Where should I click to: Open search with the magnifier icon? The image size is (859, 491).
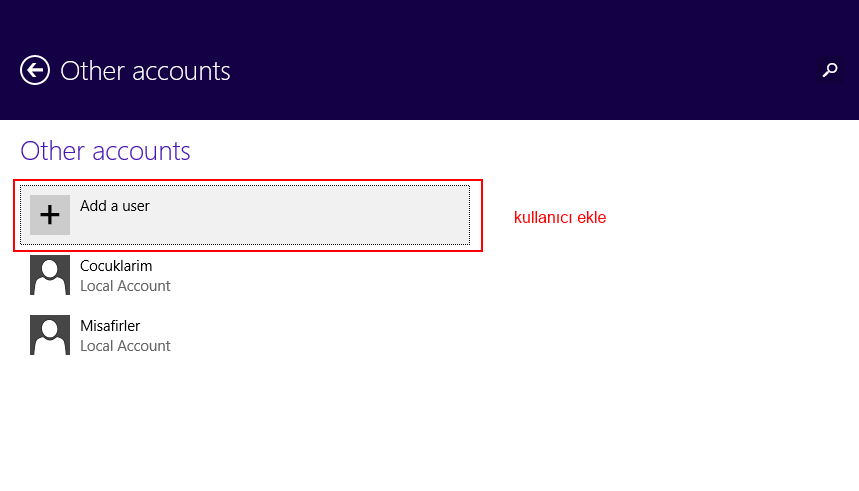pyautogui.click(x=830, y=70)
